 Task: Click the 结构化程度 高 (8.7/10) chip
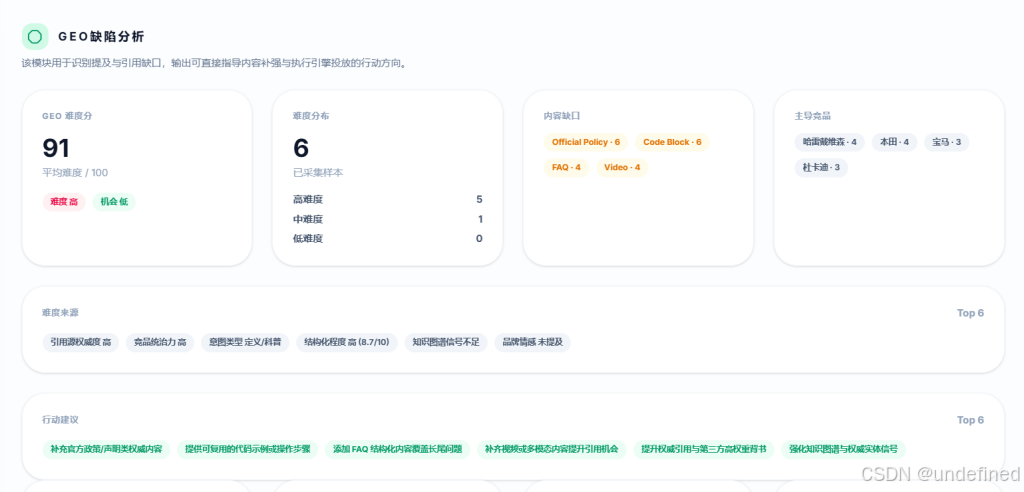pos(347,342)
